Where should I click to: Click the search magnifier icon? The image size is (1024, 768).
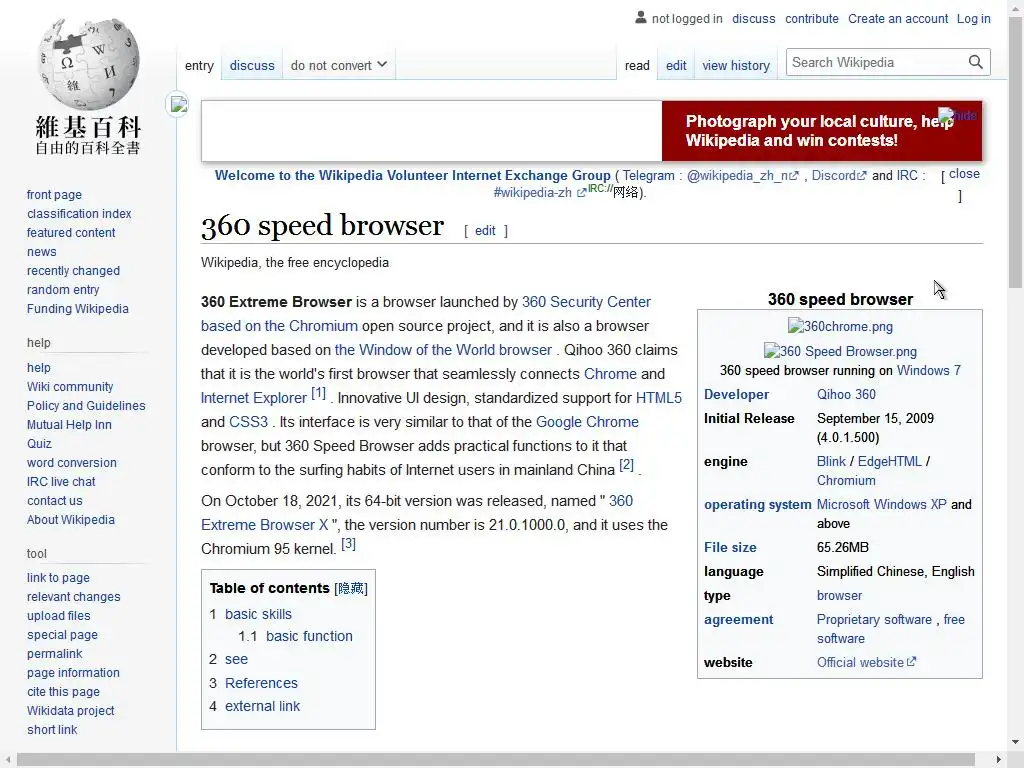pyautogui.click(x=976, y=62)
